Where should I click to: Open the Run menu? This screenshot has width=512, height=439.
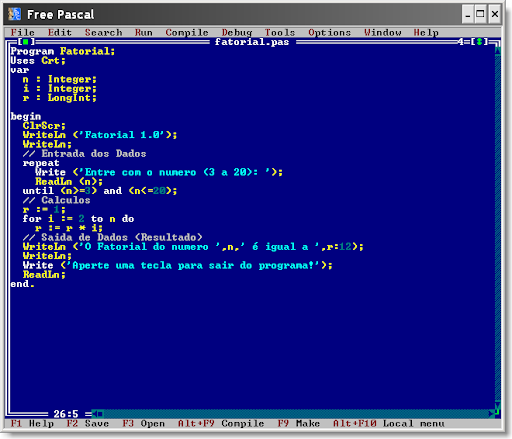144,32
